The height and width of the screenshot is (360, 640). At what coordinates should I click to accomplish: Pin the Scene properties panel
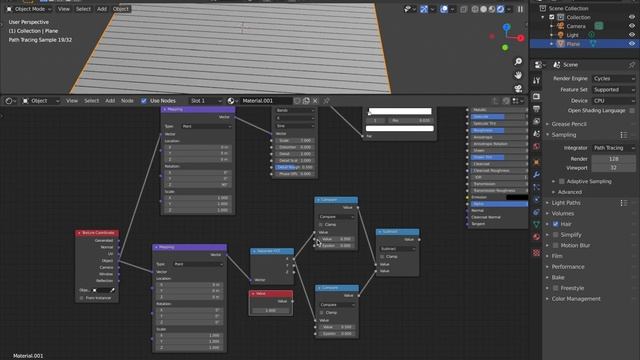coord(632,65)
